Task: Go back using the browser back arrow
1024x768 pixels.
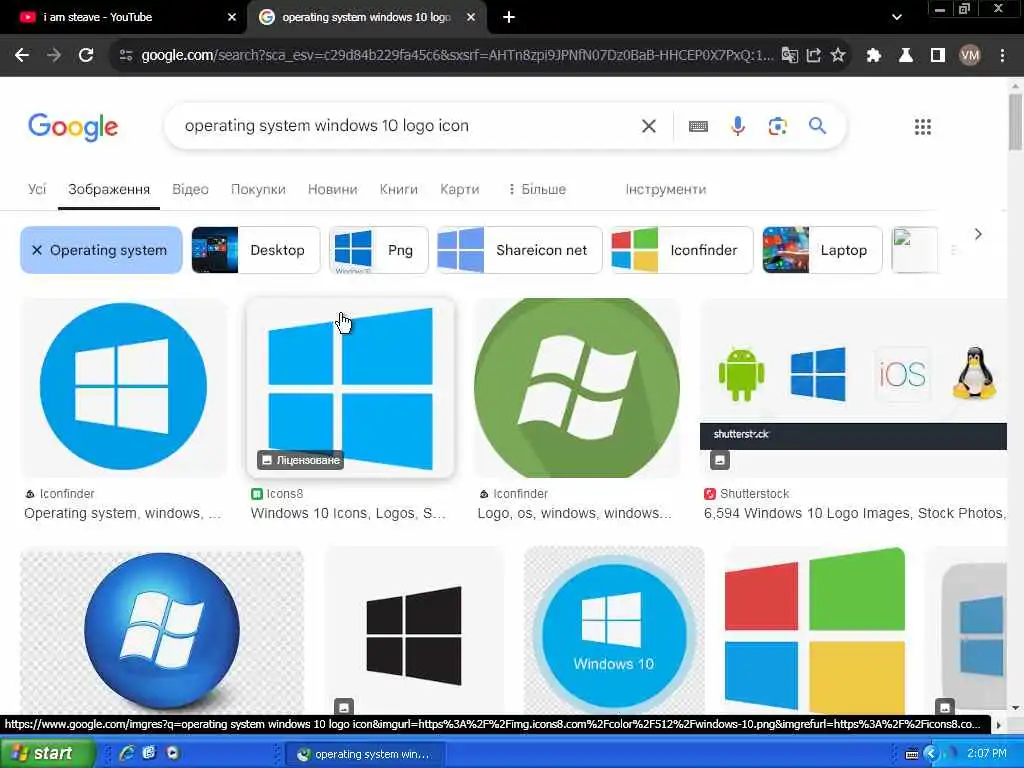Action: (22, 56)
